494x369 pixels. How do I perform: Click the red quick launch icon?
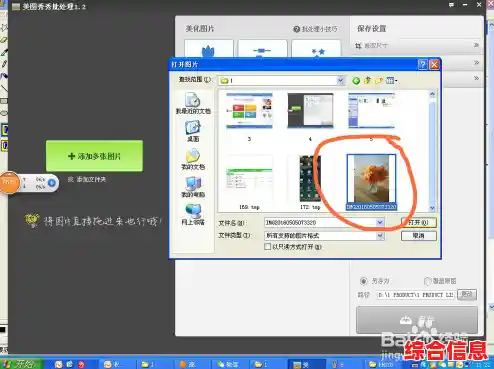(82, 364)
